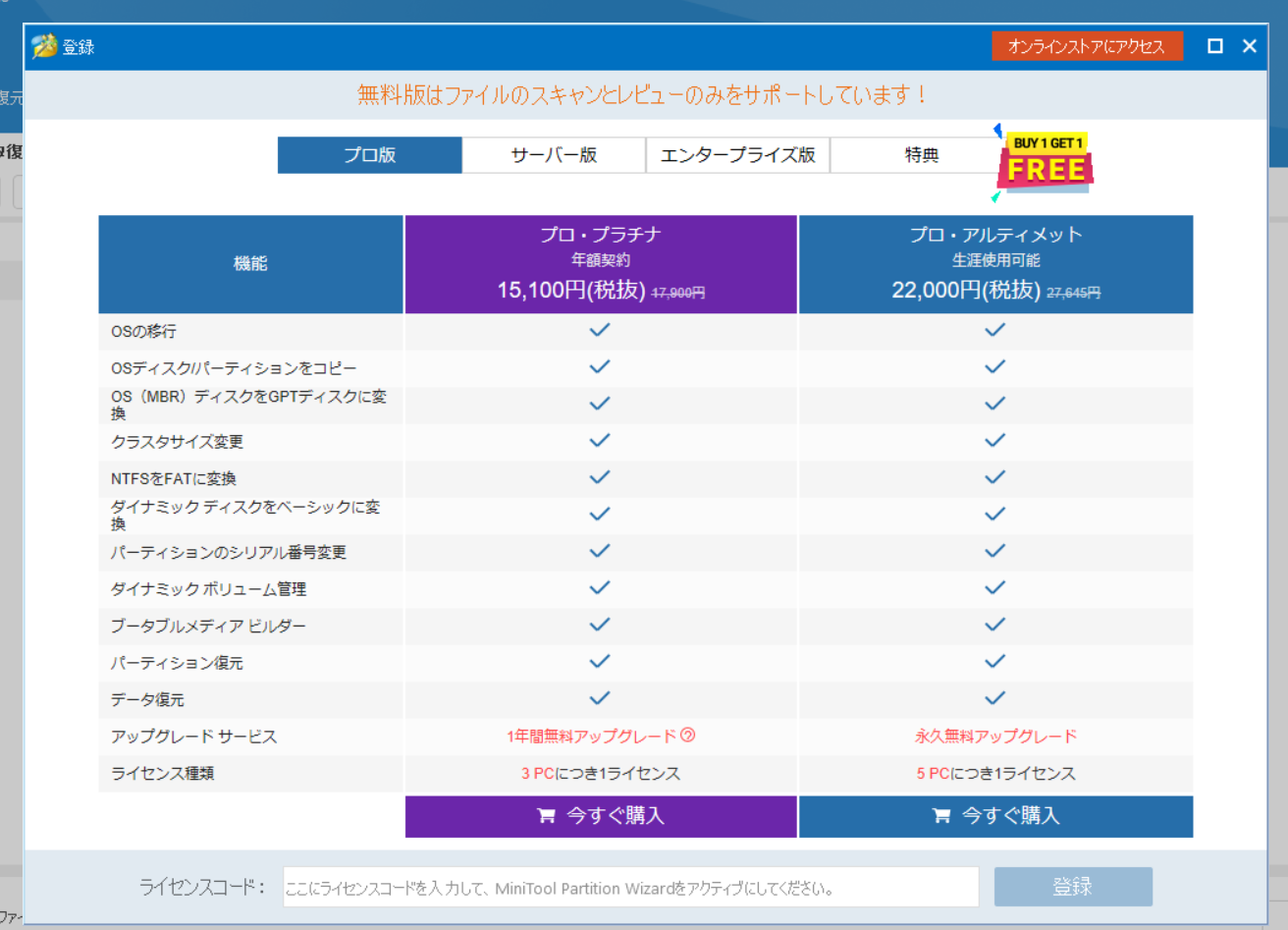The height and width of the screenshot is (930, 1288).
Task: Click the MiniTool app icon in title bar
Action: [x=44, y=46]
